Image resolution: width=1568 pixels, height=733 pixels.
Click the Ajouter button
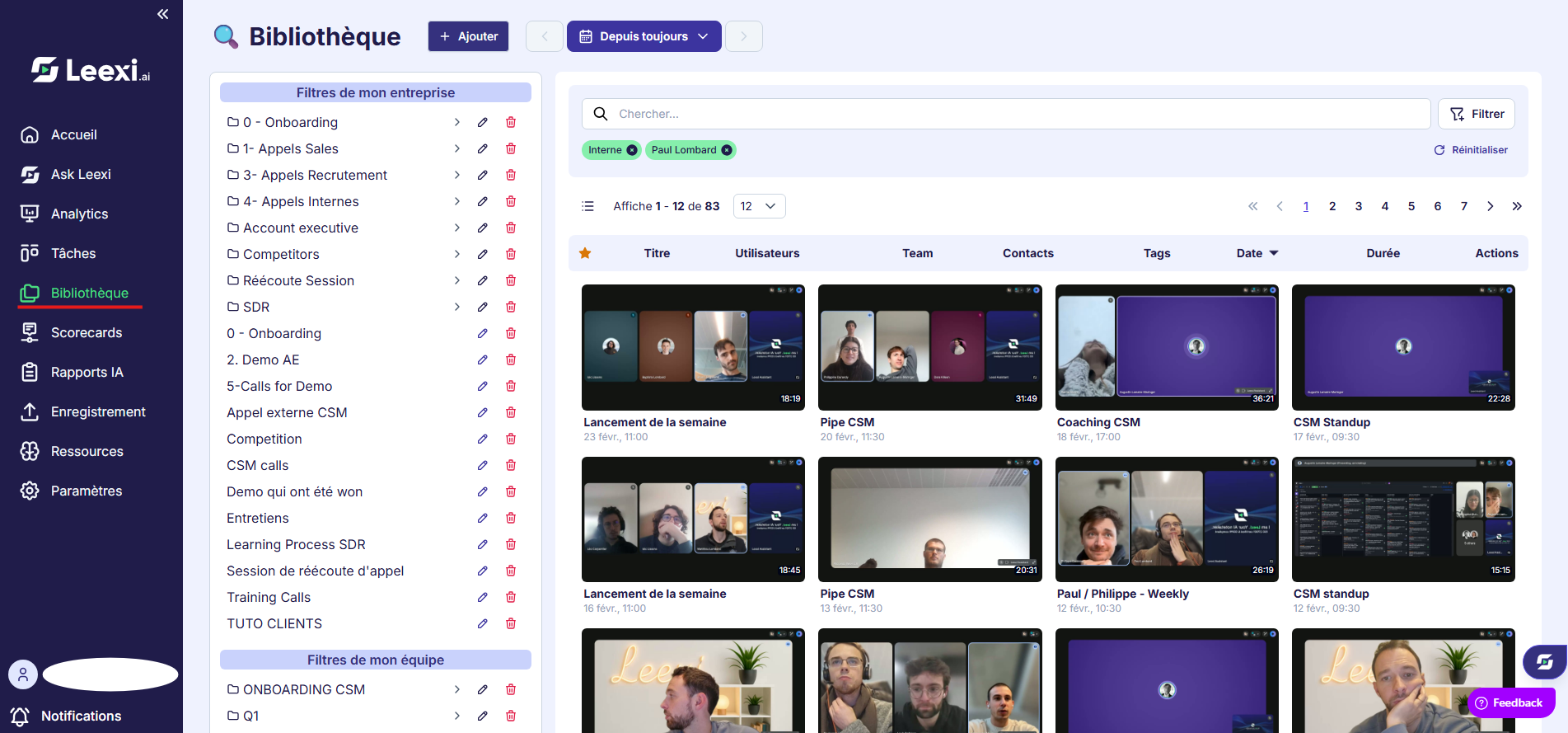pos(469,36)
